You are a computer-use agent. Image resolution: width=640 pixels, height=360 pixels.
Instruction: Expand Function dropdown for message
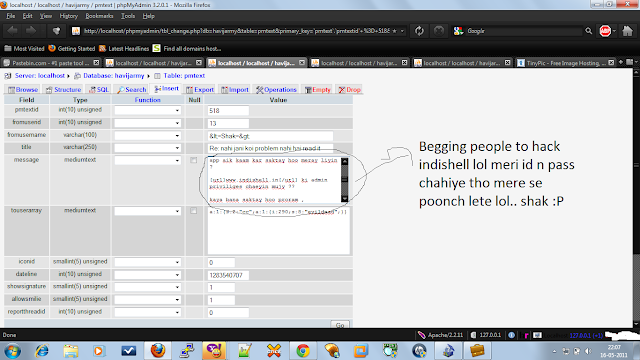coord(148,160)
